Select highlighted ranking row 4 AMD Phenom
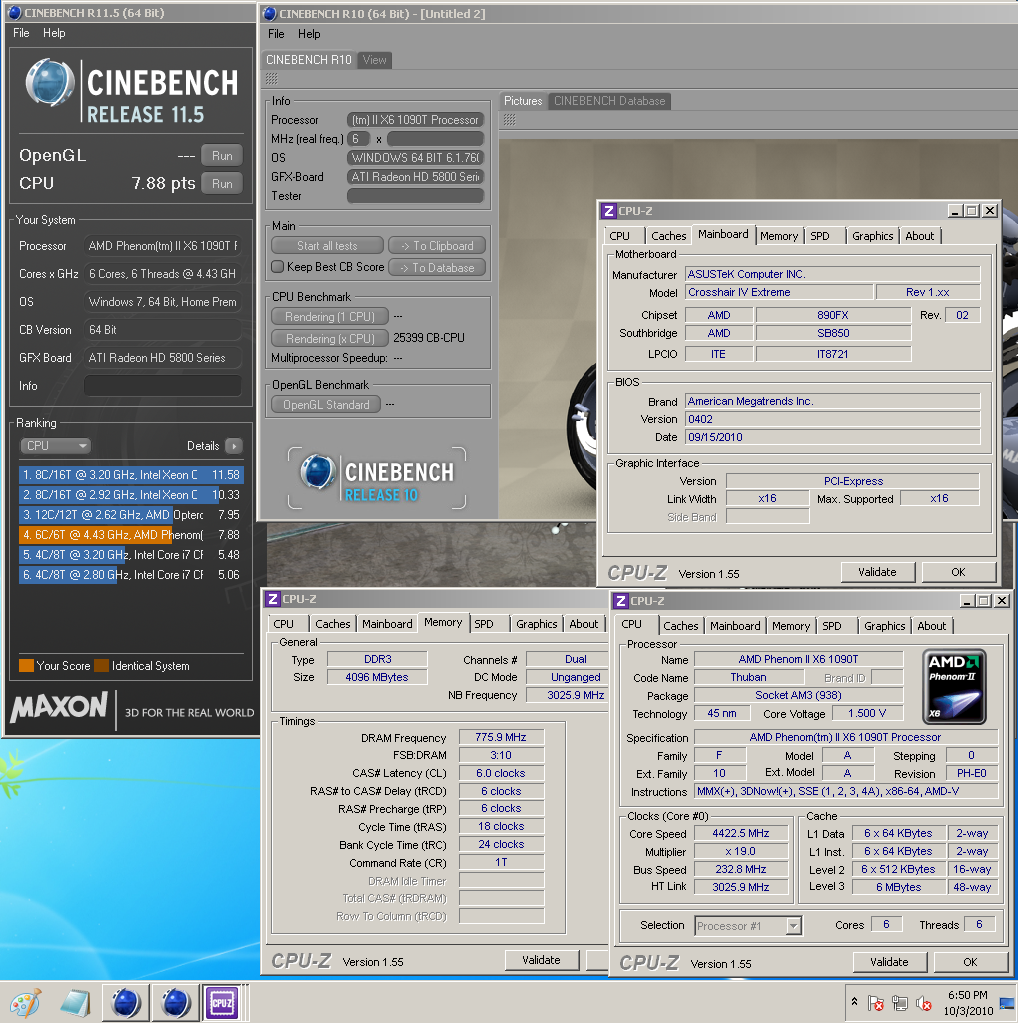The height and width of the screenshot is (1023, 1018). pyautogui.click(x=131, y=535)
